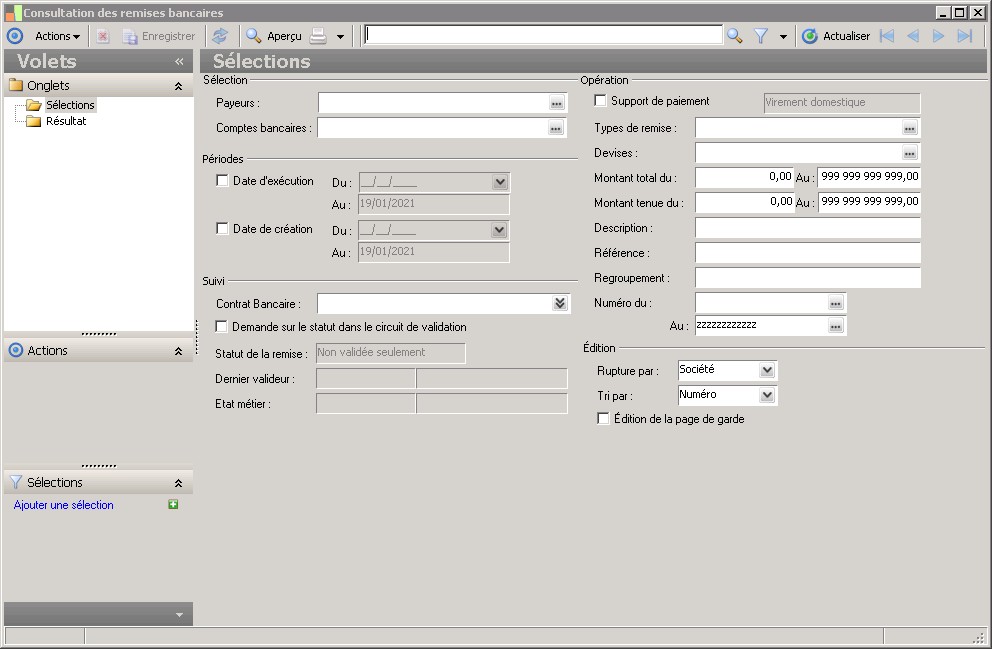Collapse the Onglets section header
Image resolution: width=992 pixels, height=649 pixels.
click(x=178, y=86)
